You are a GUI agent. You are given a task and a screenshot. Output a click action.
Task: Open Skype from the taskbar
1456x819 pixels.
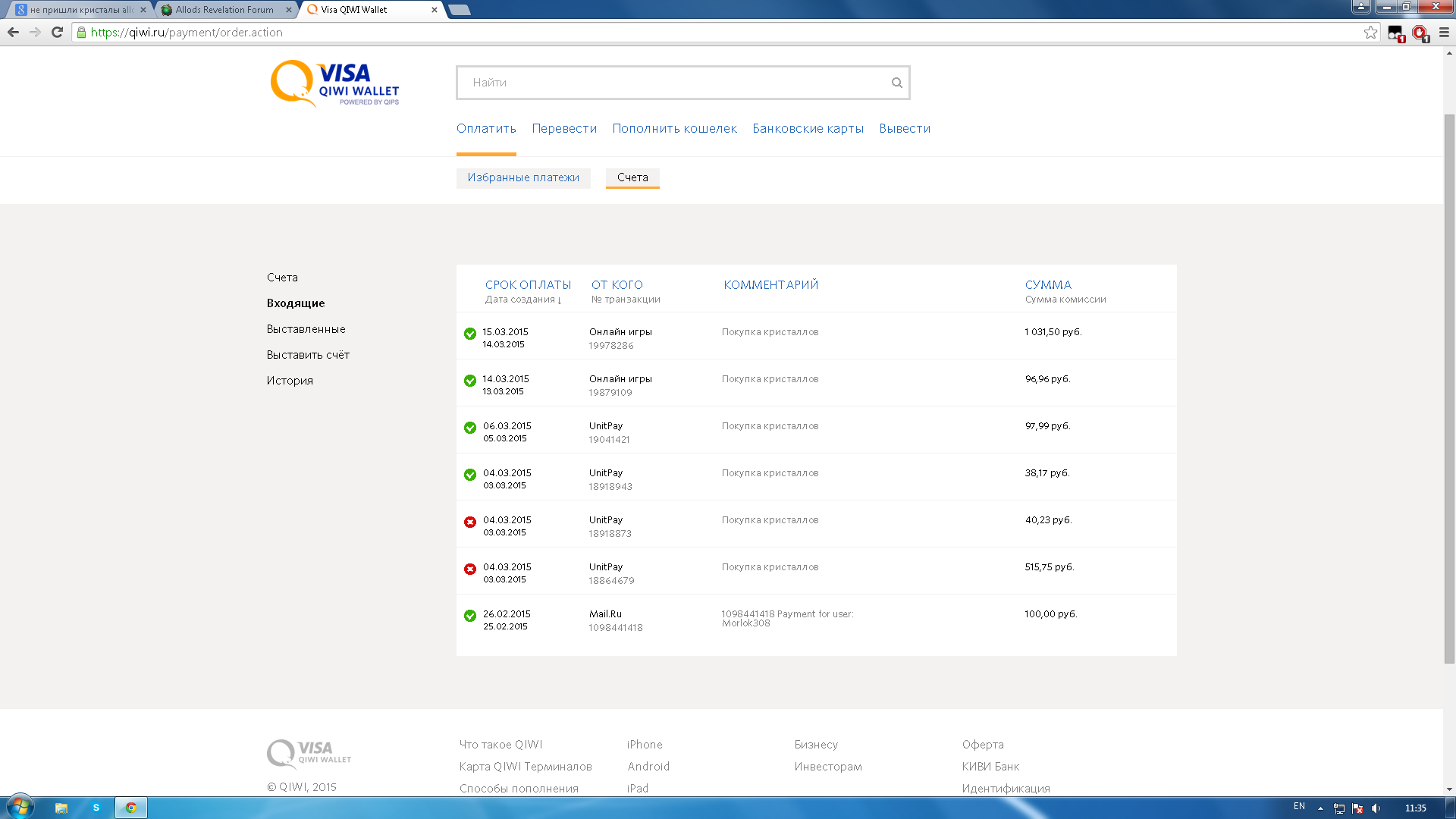[96, 808]
